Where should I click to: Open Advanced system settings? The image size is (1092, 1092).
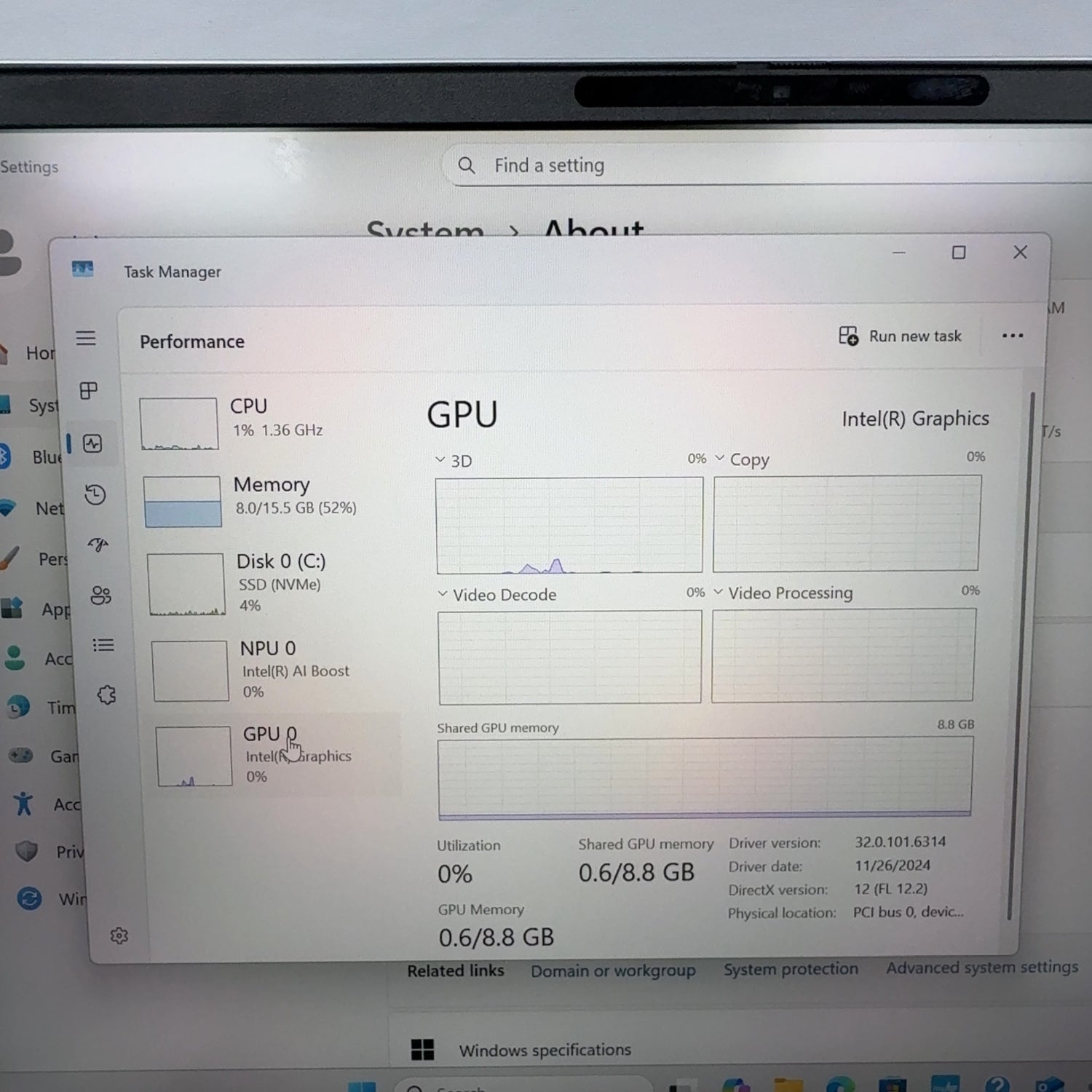(981, 968)
